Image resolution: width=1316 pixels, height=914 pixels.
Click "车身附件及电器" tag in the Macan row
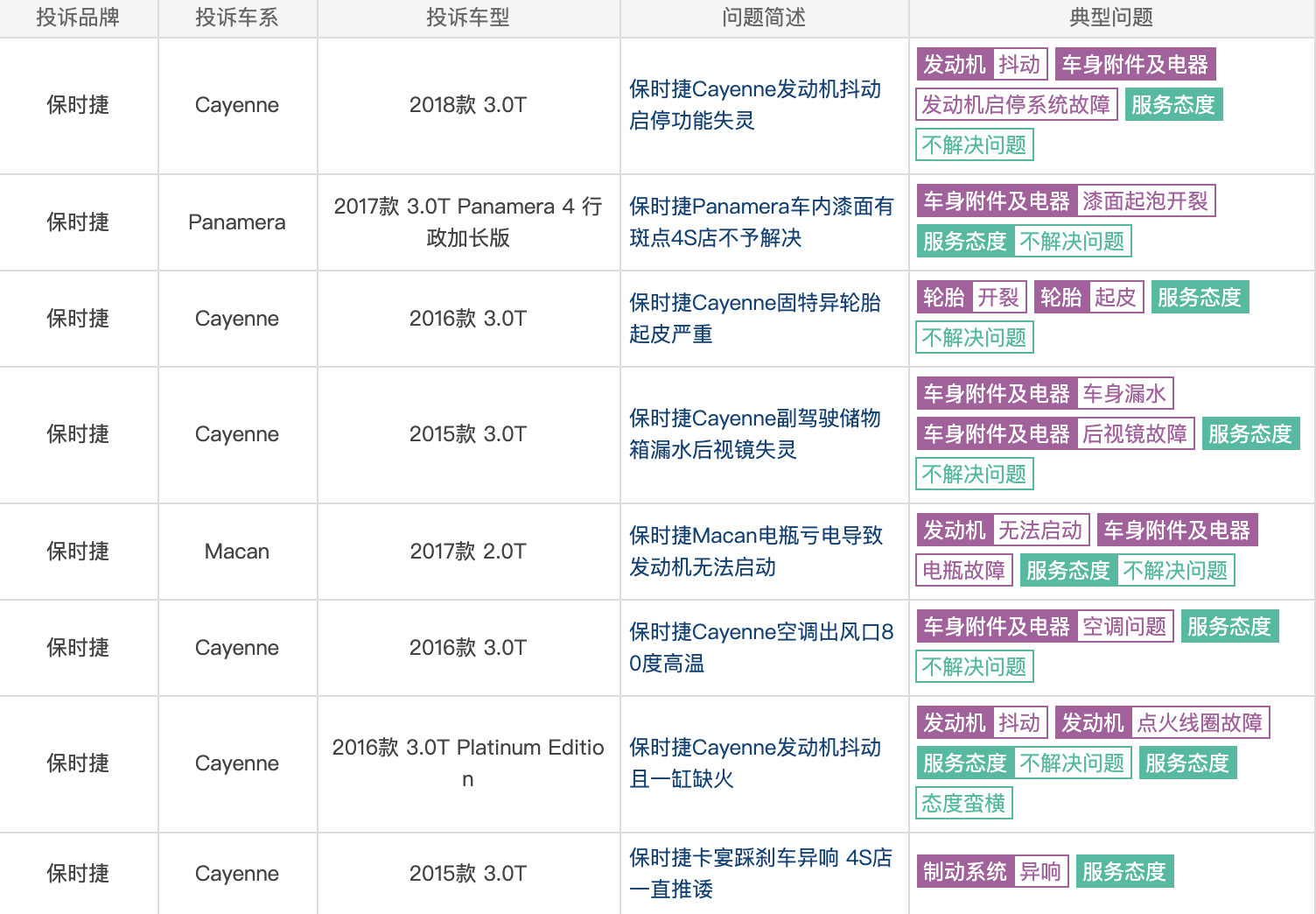click(1177, 531)
